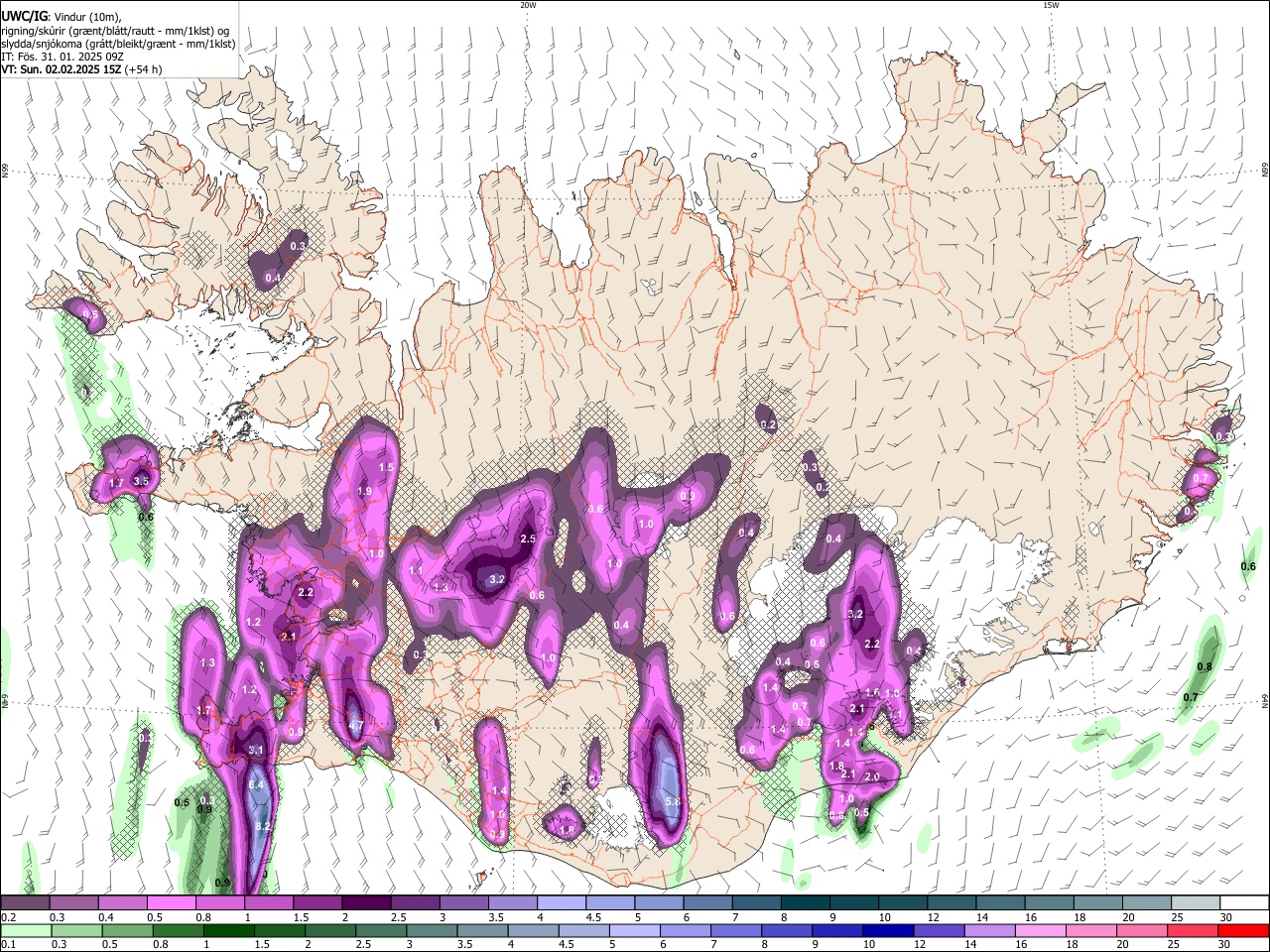Pick top legend swatch between 4 and 4.5

pyautogui.click(x=562, y=903)
